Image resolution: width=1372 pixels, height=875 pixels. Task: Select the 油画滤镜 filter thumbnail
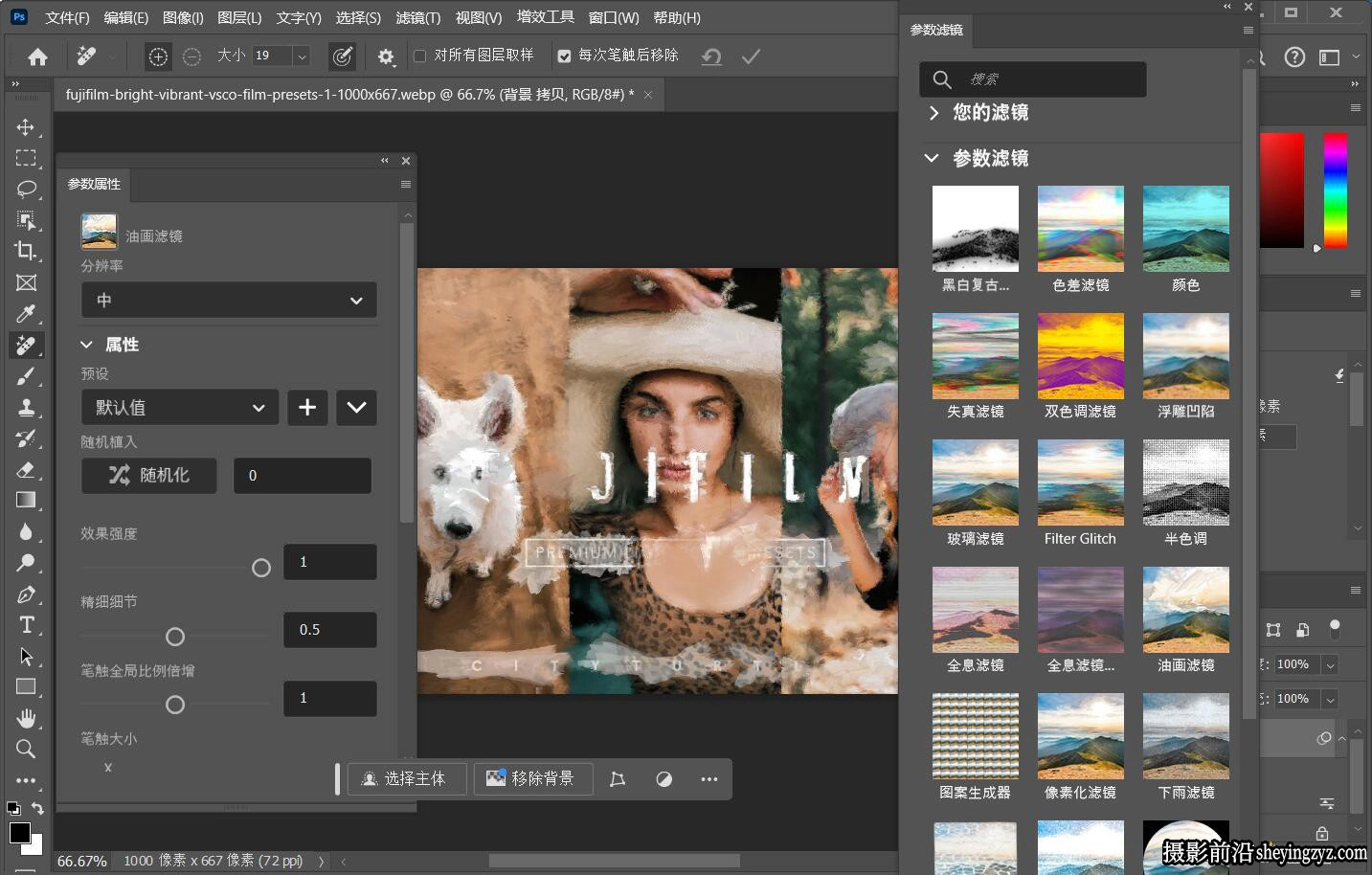coord(1185,610)
